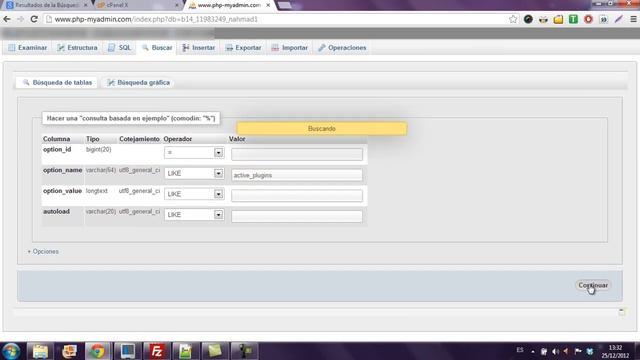
Task: Open the Exportar tab
Action: point(243,48)
